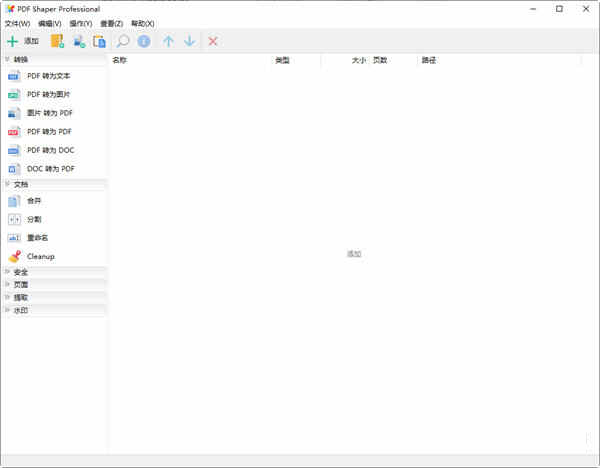Screen dimensions: 600x468
Task: Open the Cleanup tool
Action: (x=40, y=257)
